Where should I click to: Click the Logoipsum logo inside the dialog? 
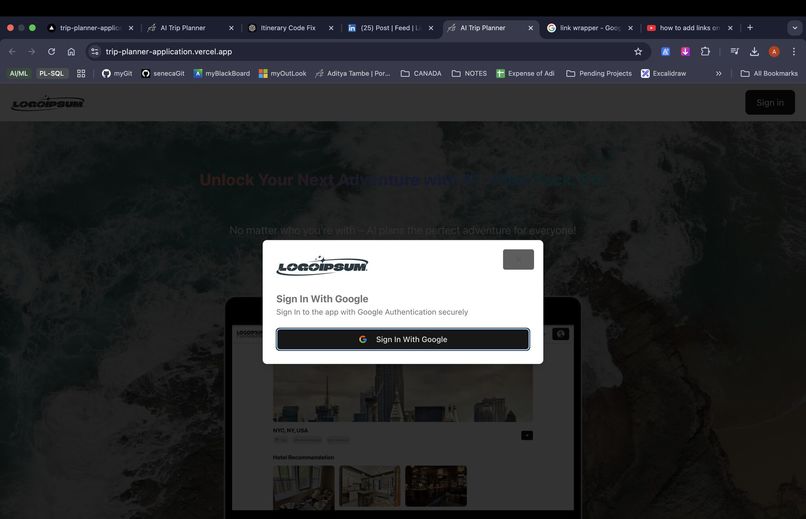(322, 266)
